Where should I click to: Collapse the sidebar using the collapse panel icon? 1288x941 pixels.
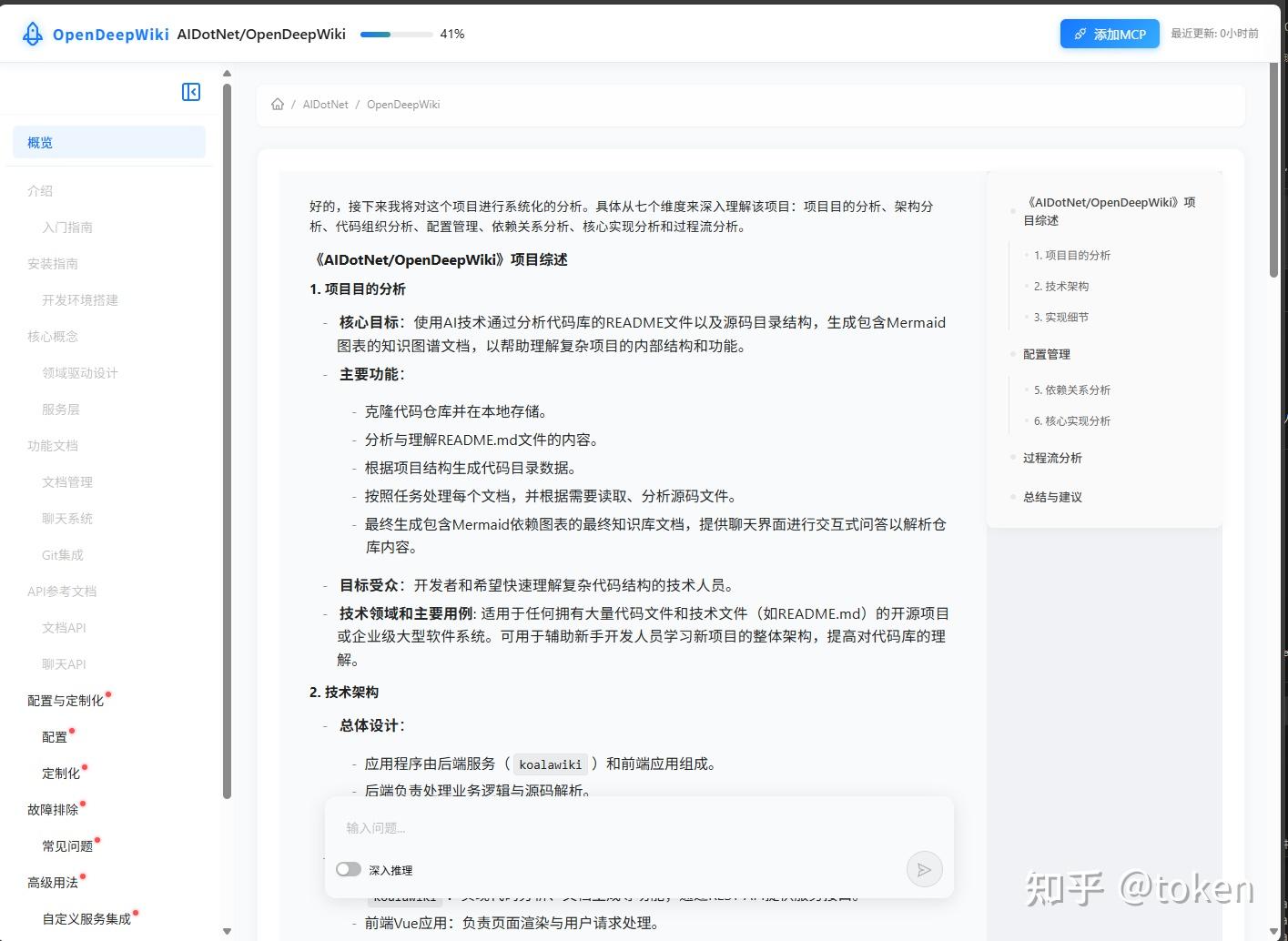point(190,92)
